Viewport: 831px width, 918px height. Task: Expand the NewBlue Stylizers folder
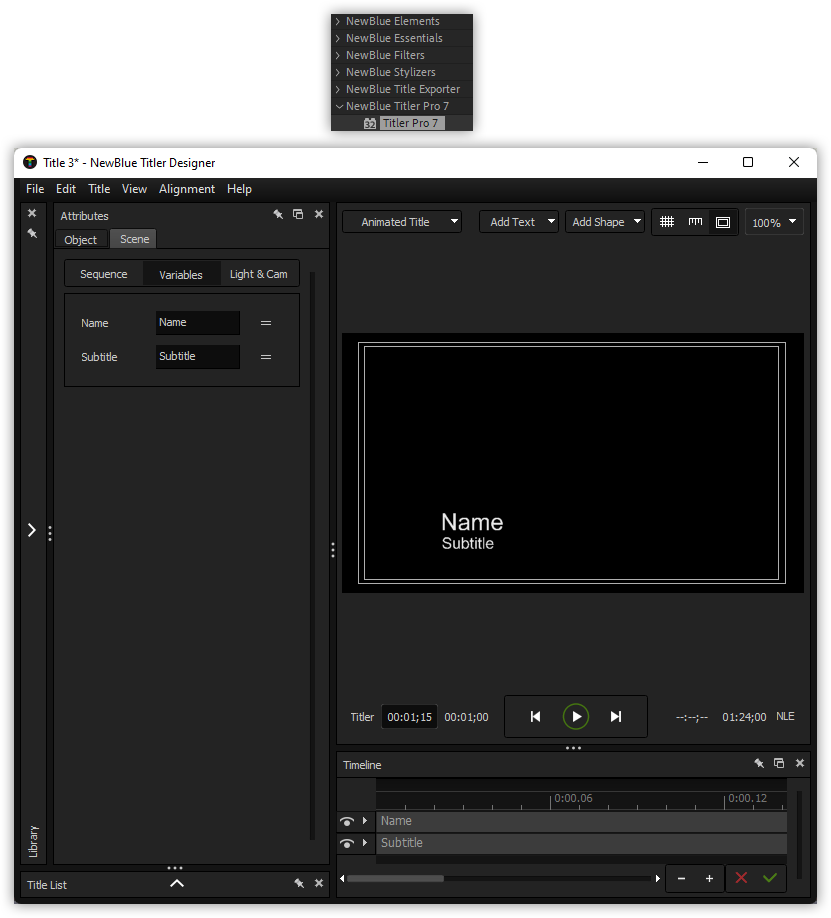338,73
